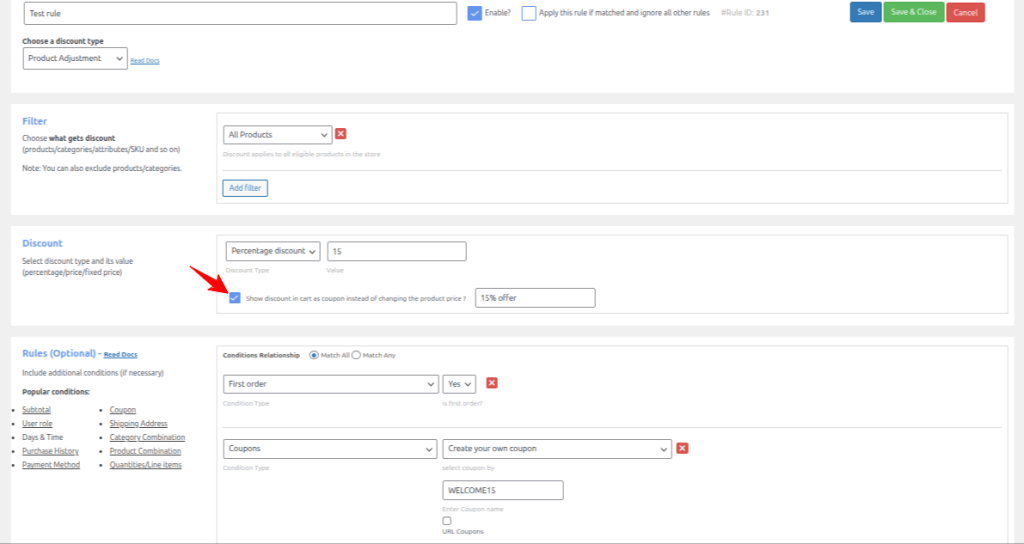This screenshot has width=1024, height=544.
Task: Click the WELCOME15 coupon name field
Action: (x=503, y=490)
